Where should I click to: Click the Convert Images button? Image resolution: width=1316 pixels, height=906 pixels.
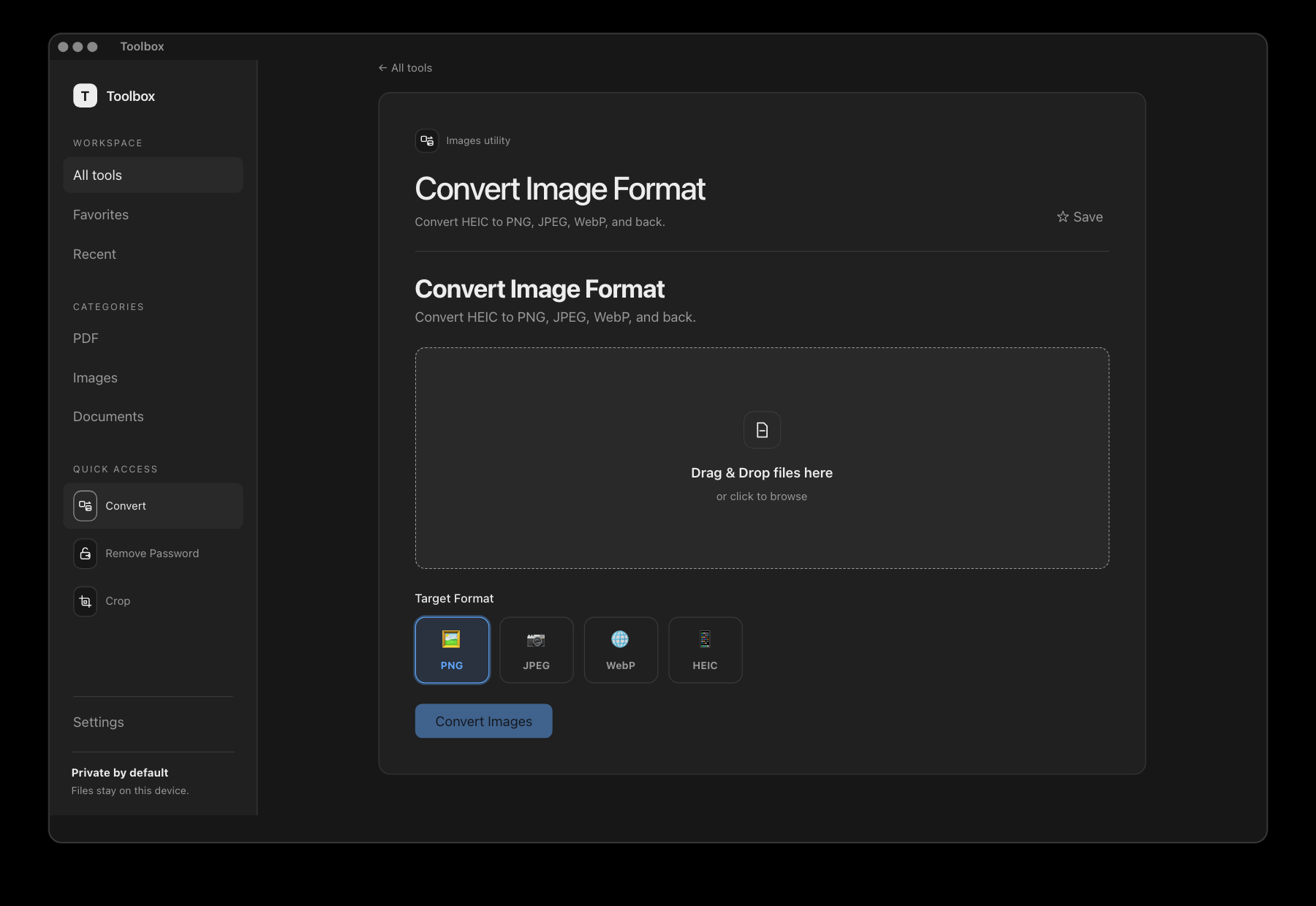(x=483, y=721)
